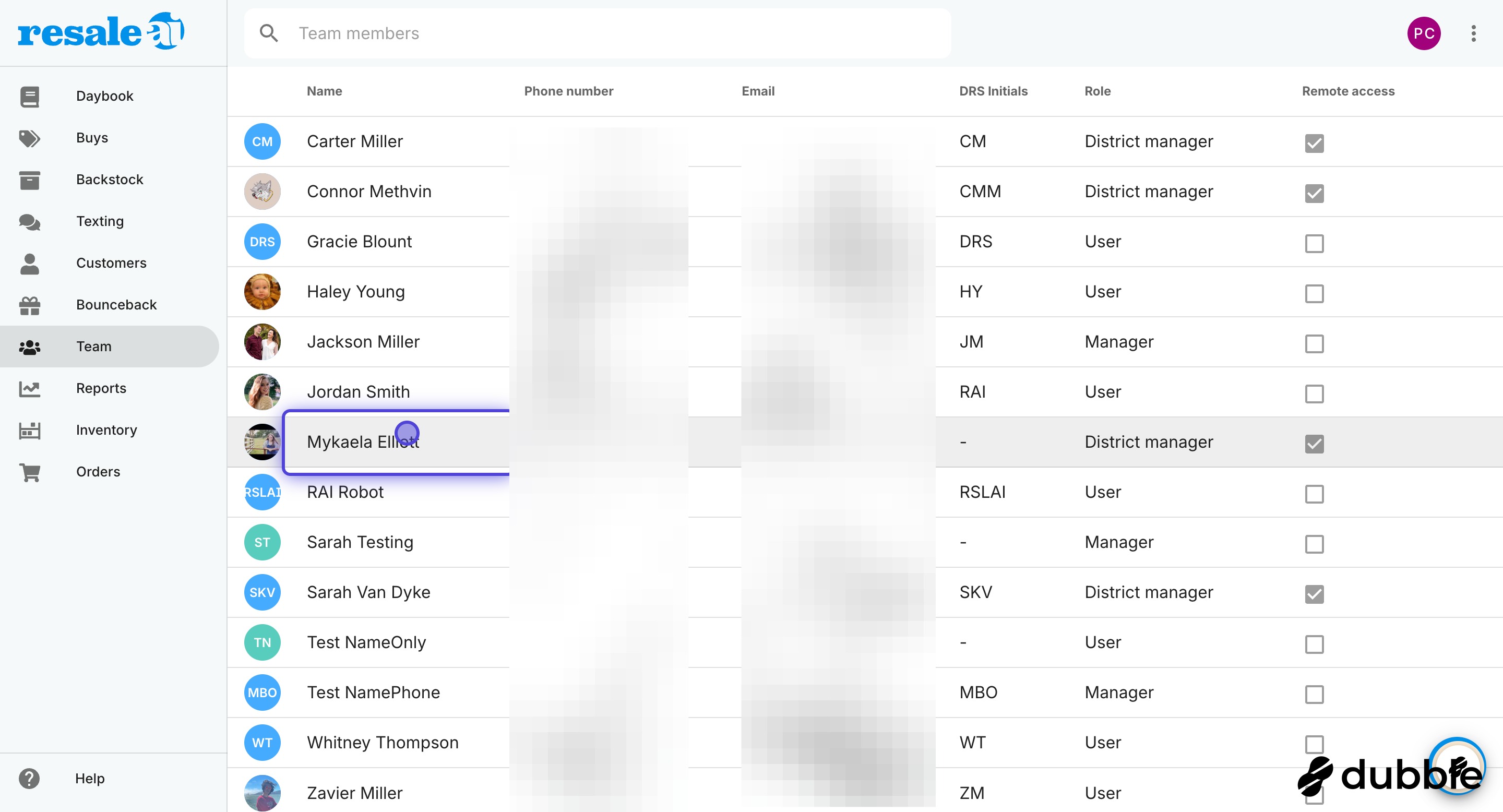The image size is (1503, 812).
Task: Open the three-dot more options menu
Action: coord(1473,33)
